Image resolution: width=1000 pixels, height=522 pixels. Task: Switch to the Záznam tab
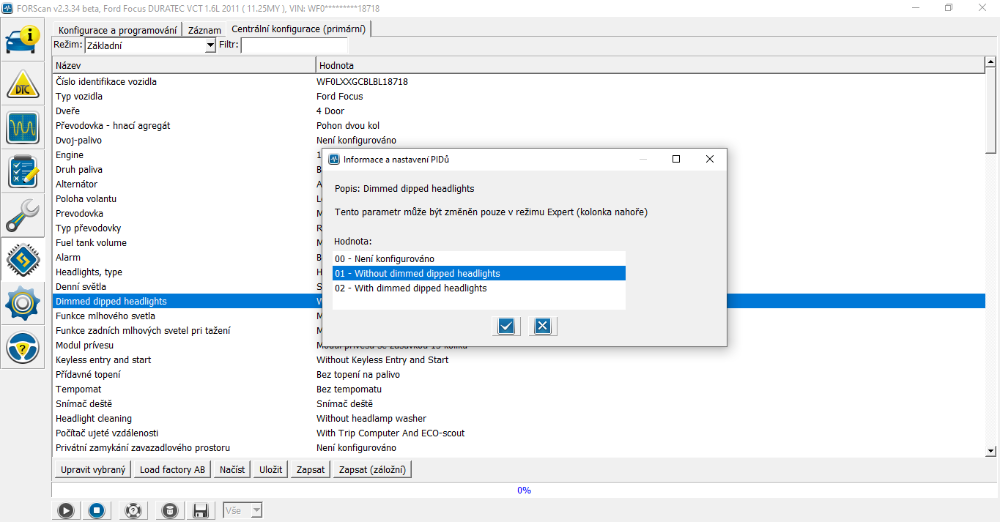click(x=204, y=30)
